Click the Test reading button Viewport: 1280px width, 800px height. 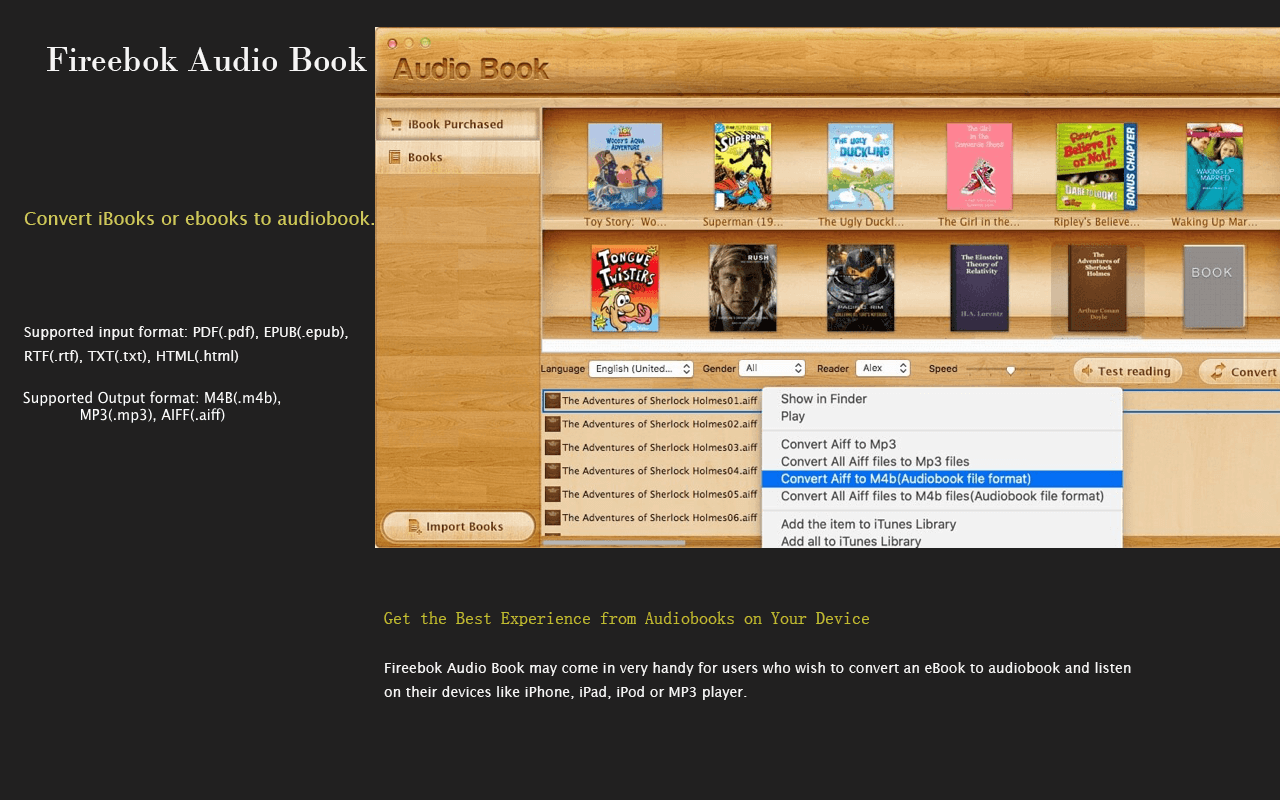(1128, 371)
